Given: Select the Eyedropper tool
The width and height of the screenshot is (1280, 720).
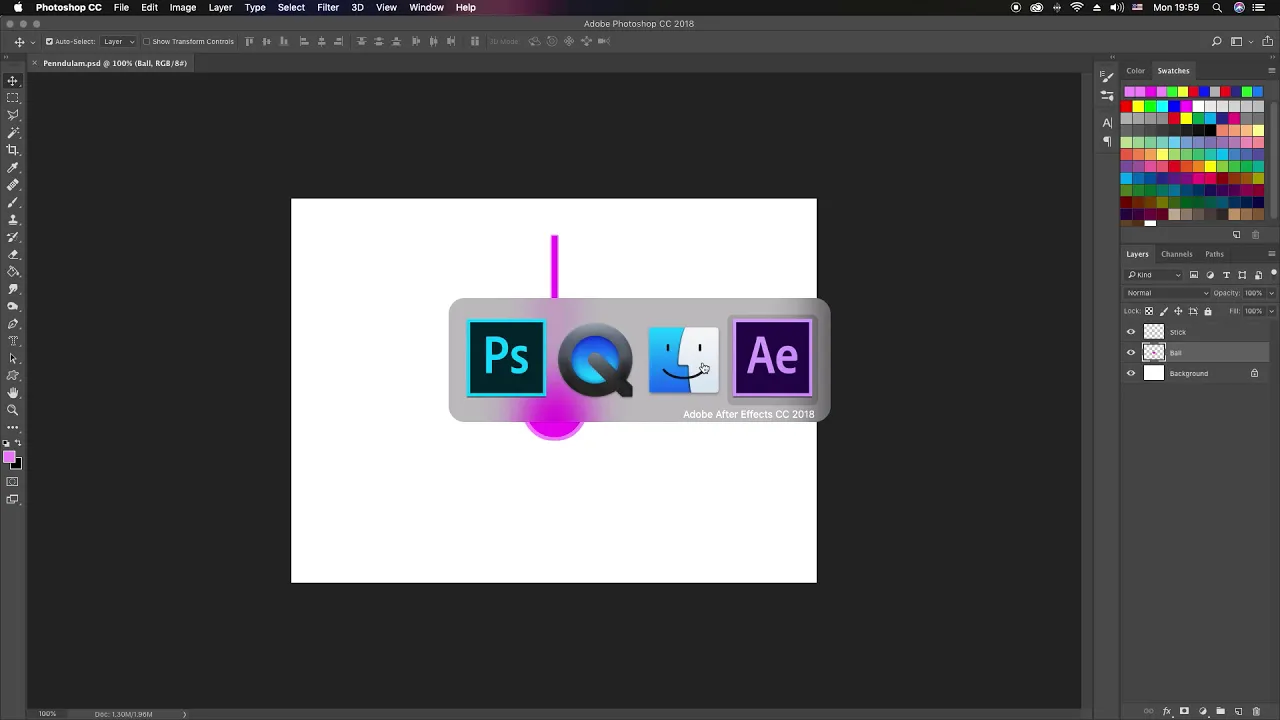Looking at the screenshot, I should [x=13, y=167].
